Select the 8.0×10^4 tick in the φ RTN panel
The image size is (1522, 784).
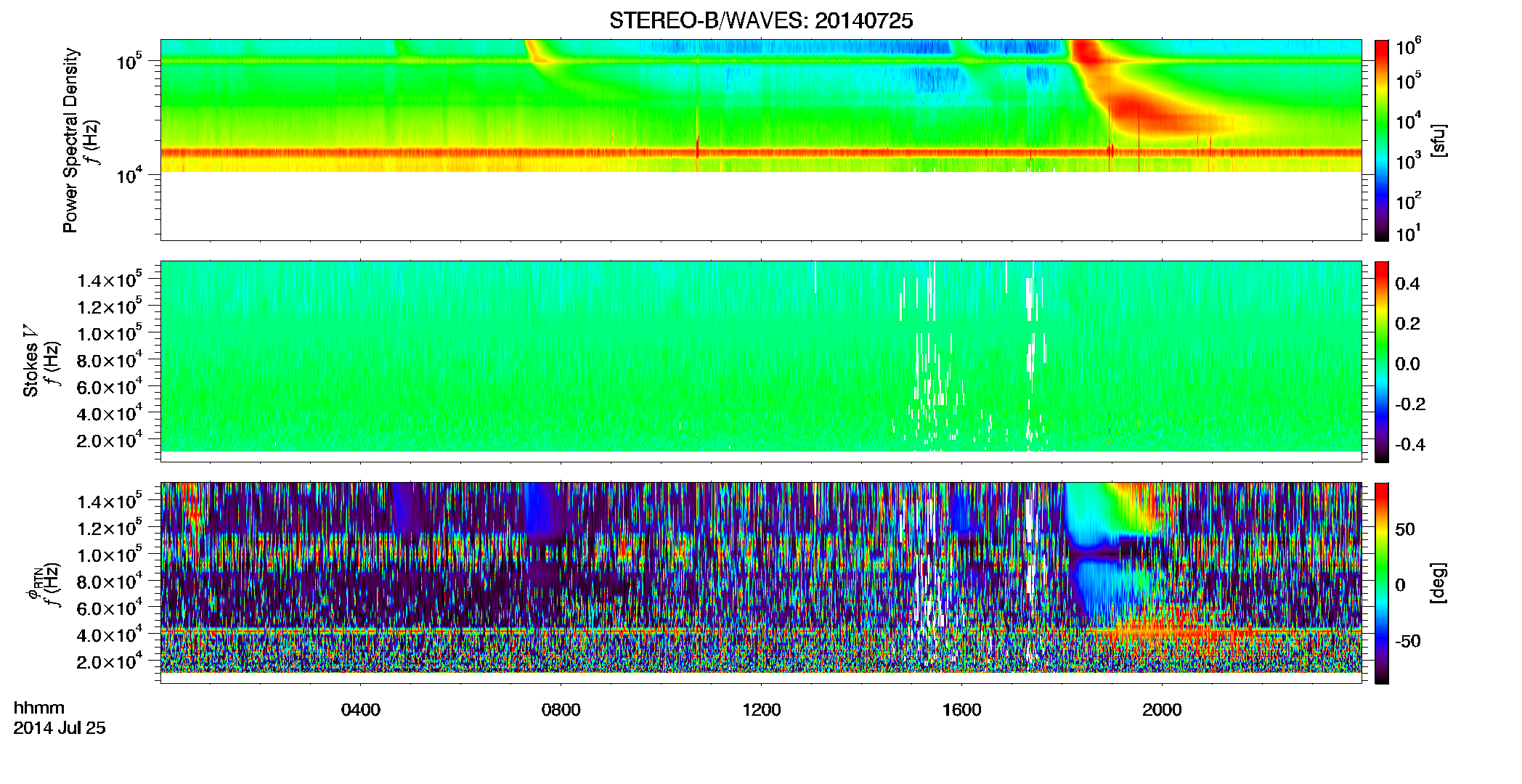click(110, 581)
